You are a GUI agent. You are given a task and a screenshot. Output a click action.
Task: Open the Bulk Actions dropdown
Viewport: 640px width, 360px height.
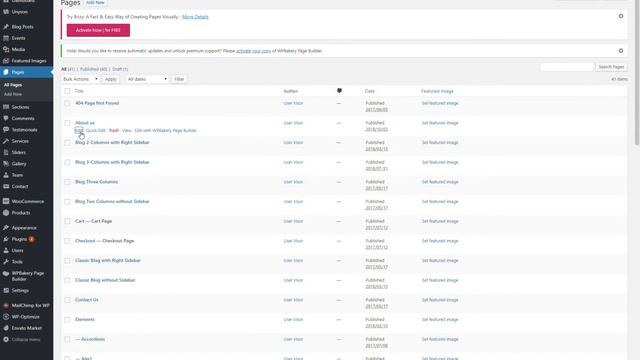(80, 79)
